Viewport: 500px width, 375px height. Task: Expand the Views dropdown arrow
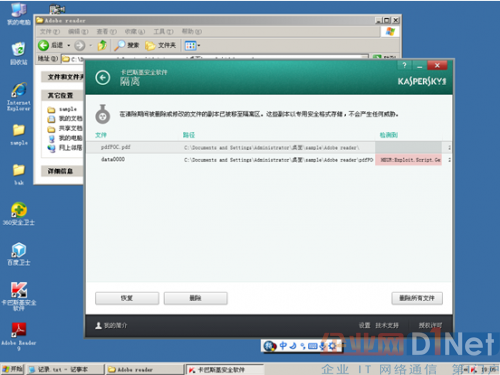coord(199,45)
